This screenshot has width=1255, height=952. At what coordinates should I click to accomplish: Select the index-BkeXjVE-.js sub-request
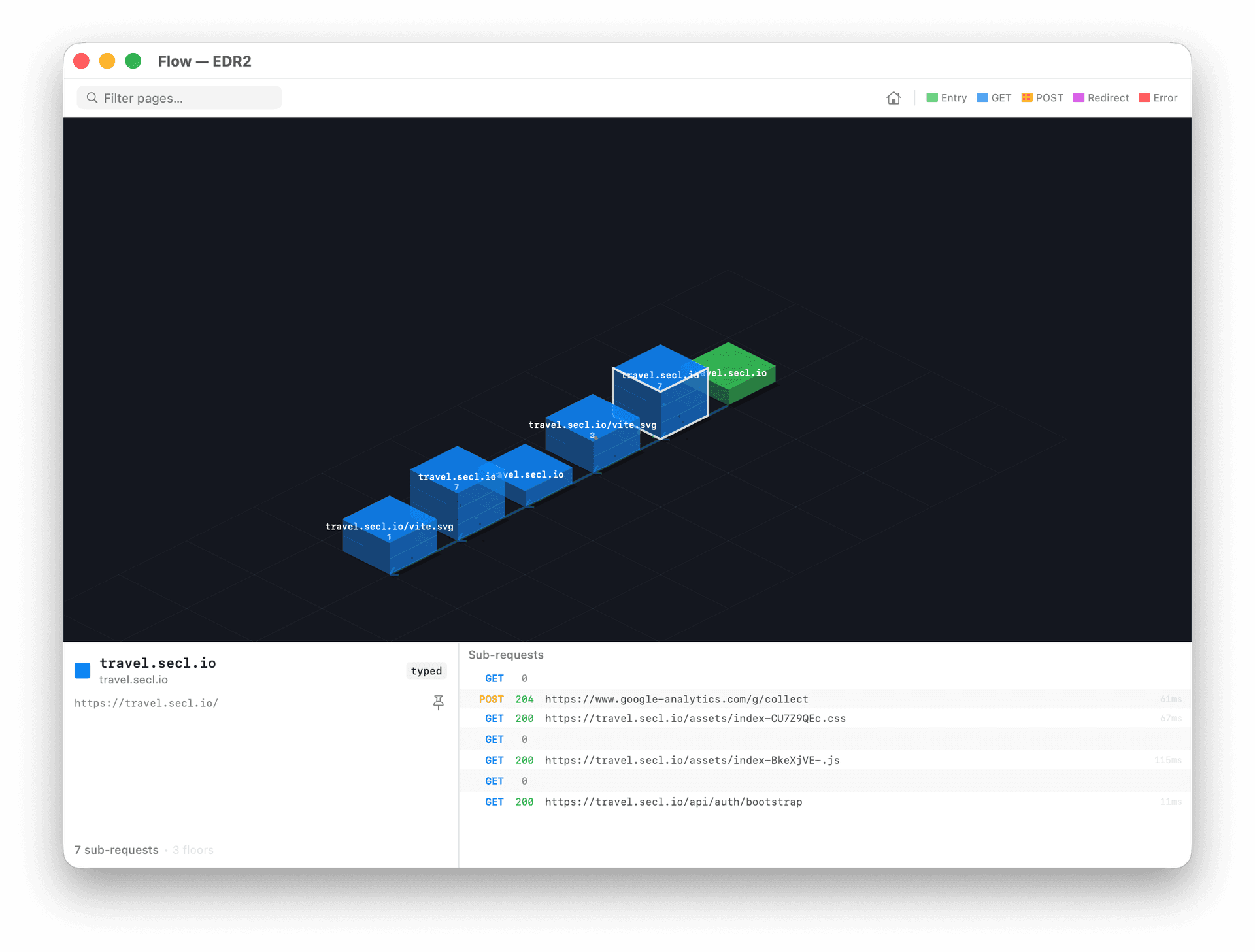click(692, 761)
